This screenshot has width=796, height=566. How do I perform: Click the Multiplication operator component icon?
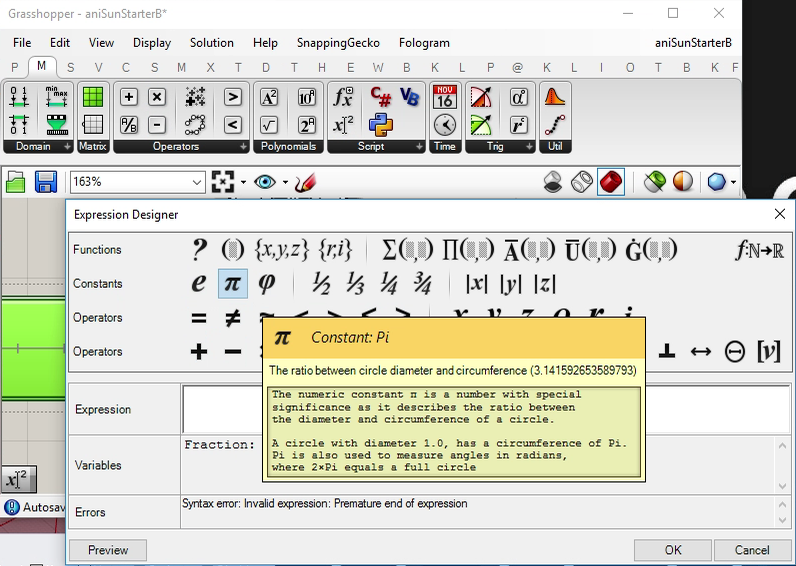click(157, 96)
